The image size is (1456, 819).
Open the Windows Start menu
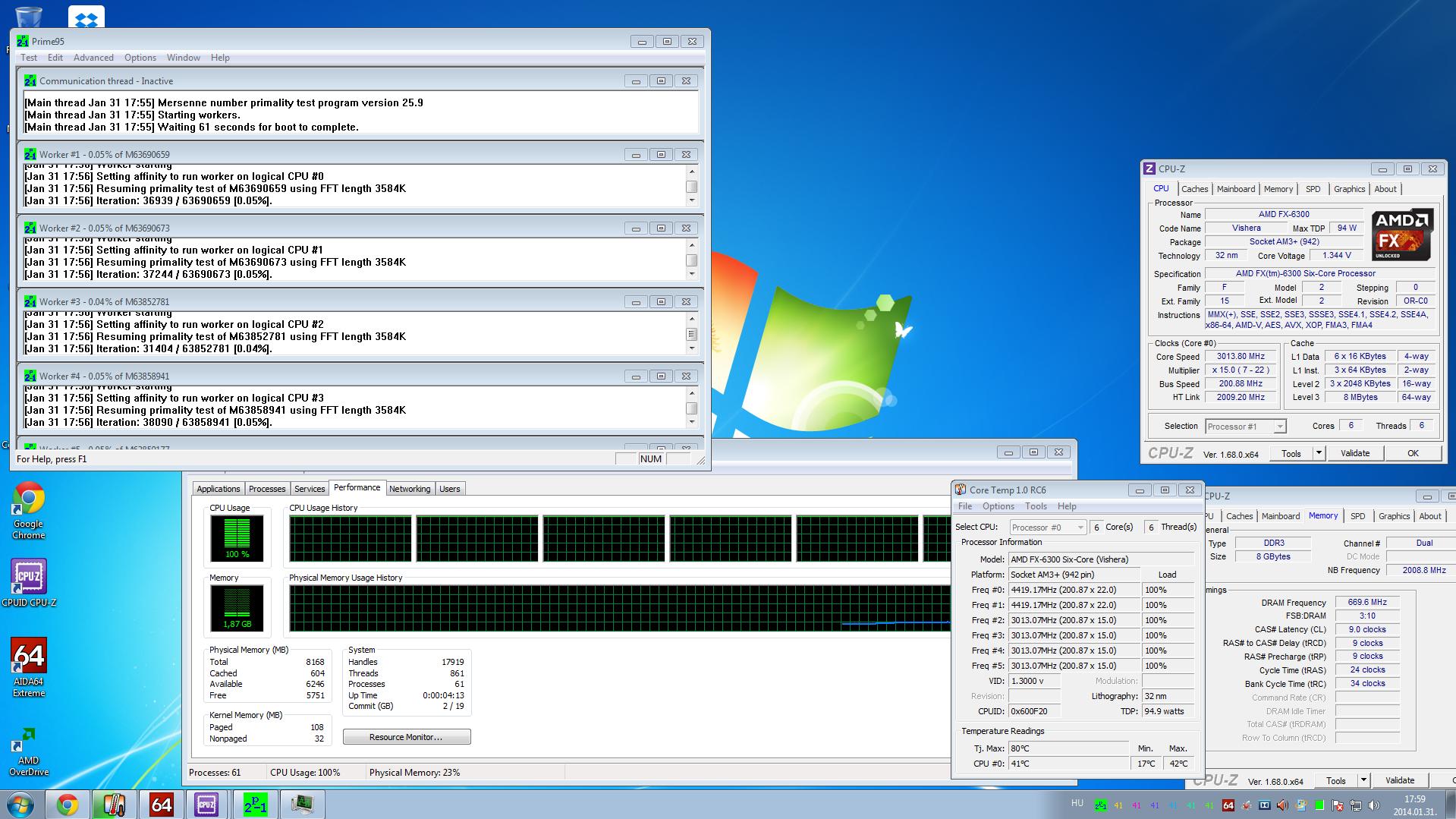(x=20, y=805)
